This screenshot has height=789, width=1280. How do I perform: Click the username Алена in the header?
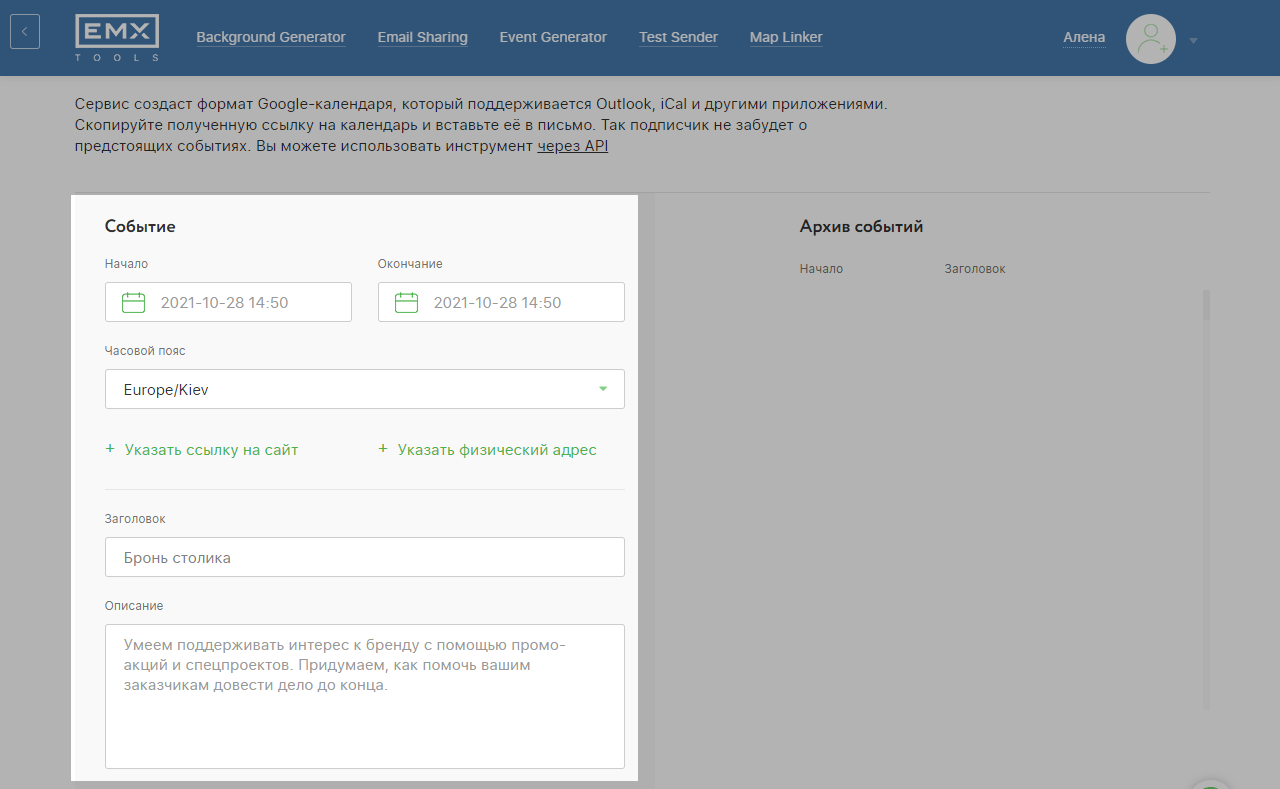1084,37
